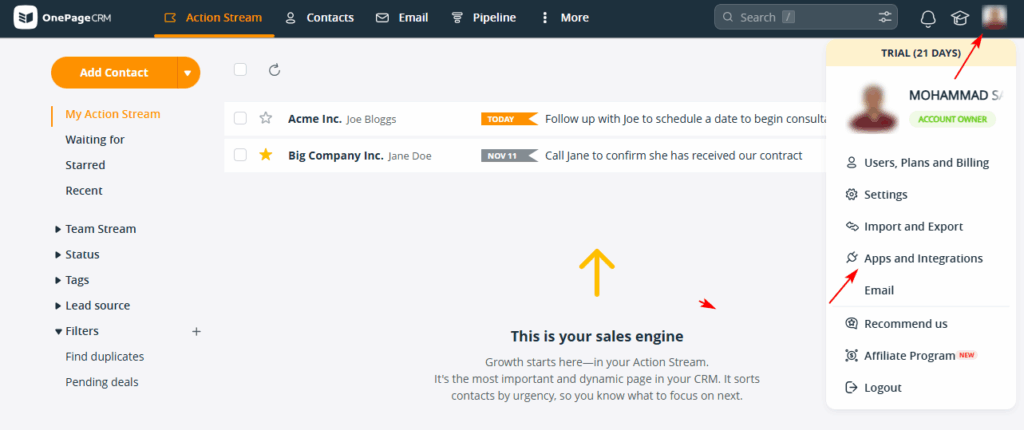Open the Action Stream tab
1024x430 pixels.
(214, 18)
